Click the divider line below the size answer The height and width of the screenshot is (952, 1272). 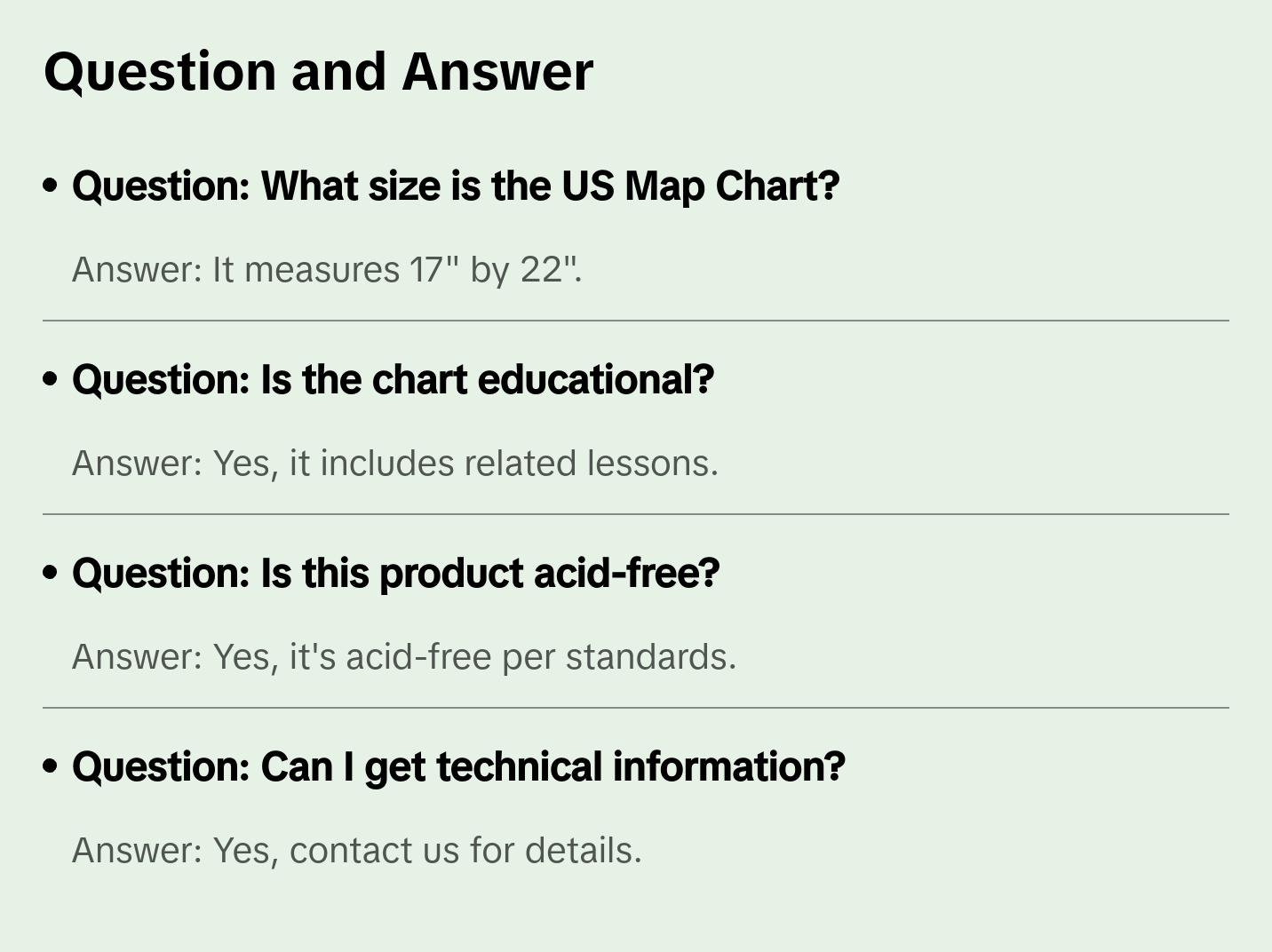tap(636, 321)
